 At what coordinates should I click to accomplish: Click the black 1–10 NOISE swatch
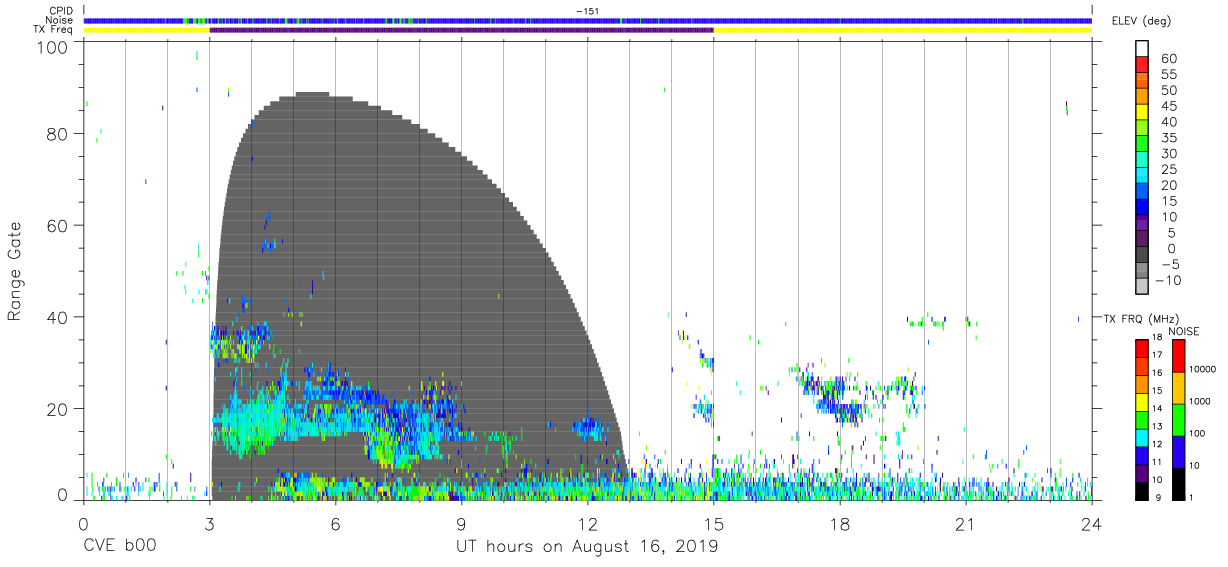(1178, 483)
